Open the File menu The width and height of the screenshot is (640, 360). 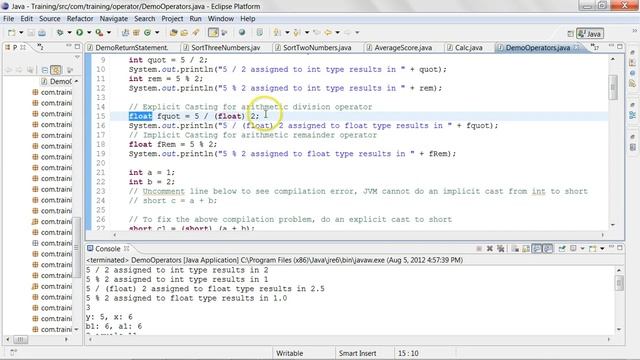tap(8, 19)
